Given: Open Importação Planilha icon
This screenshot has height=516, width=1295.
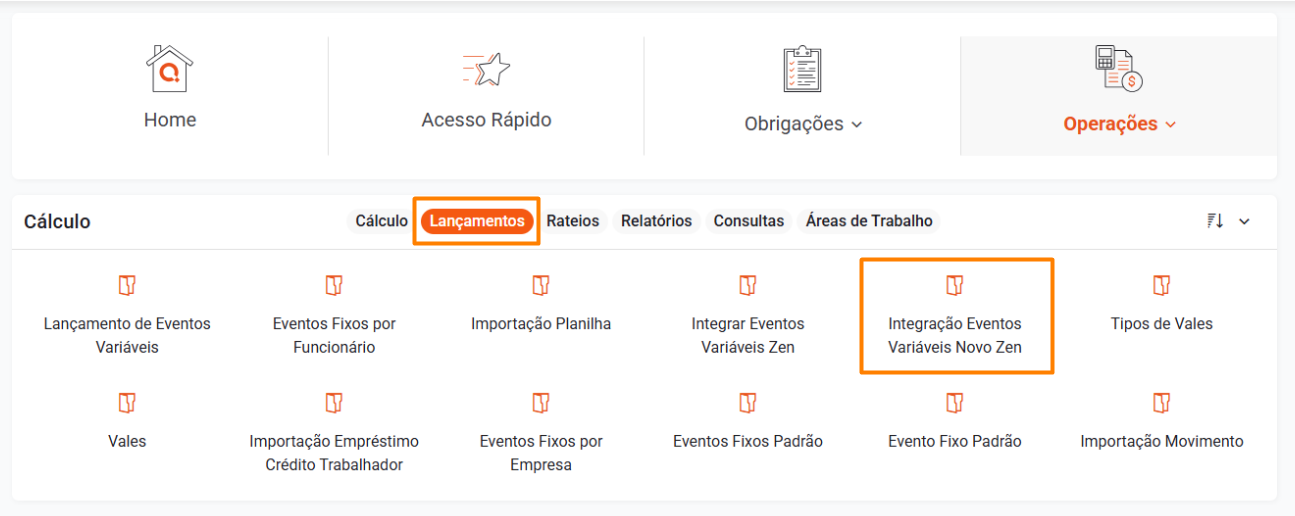Looking at the screenshot, I should click(541, 286).
